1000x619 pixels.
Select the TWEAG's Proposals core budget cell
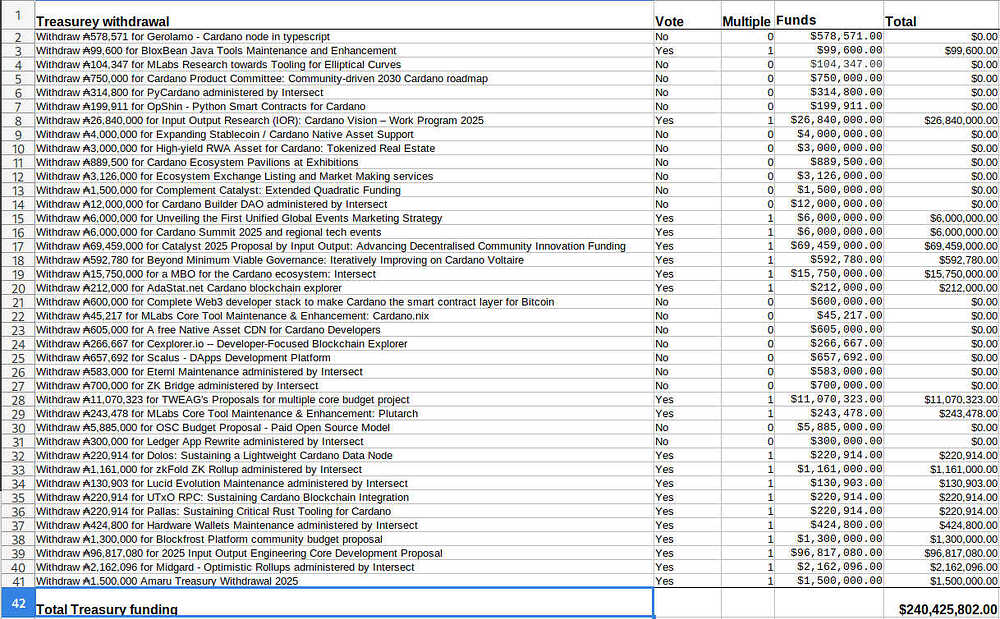[344, 400]
